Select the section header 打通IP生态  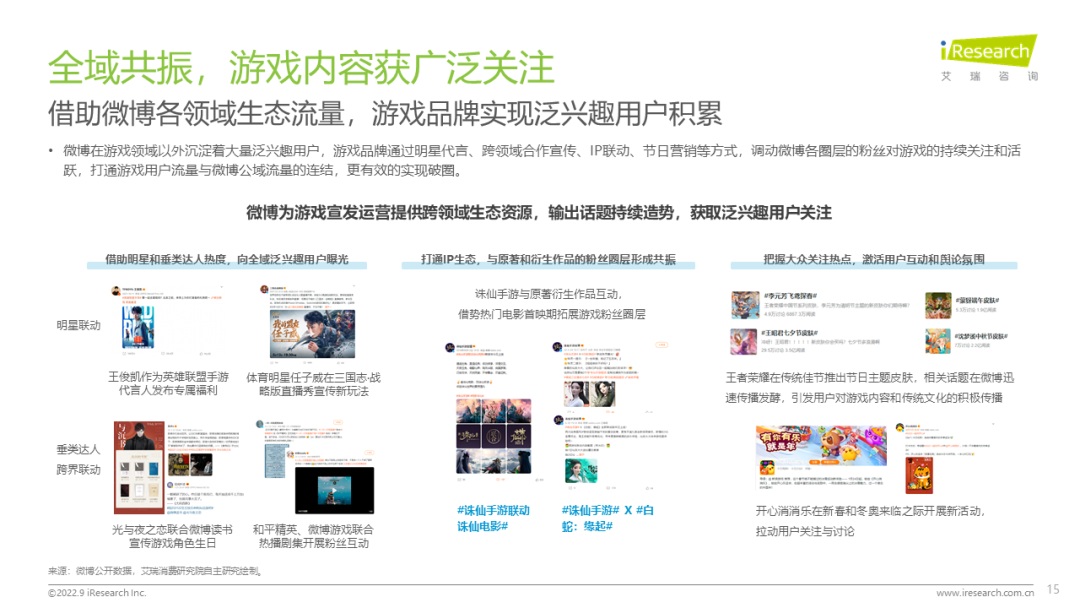coord(548,260)
